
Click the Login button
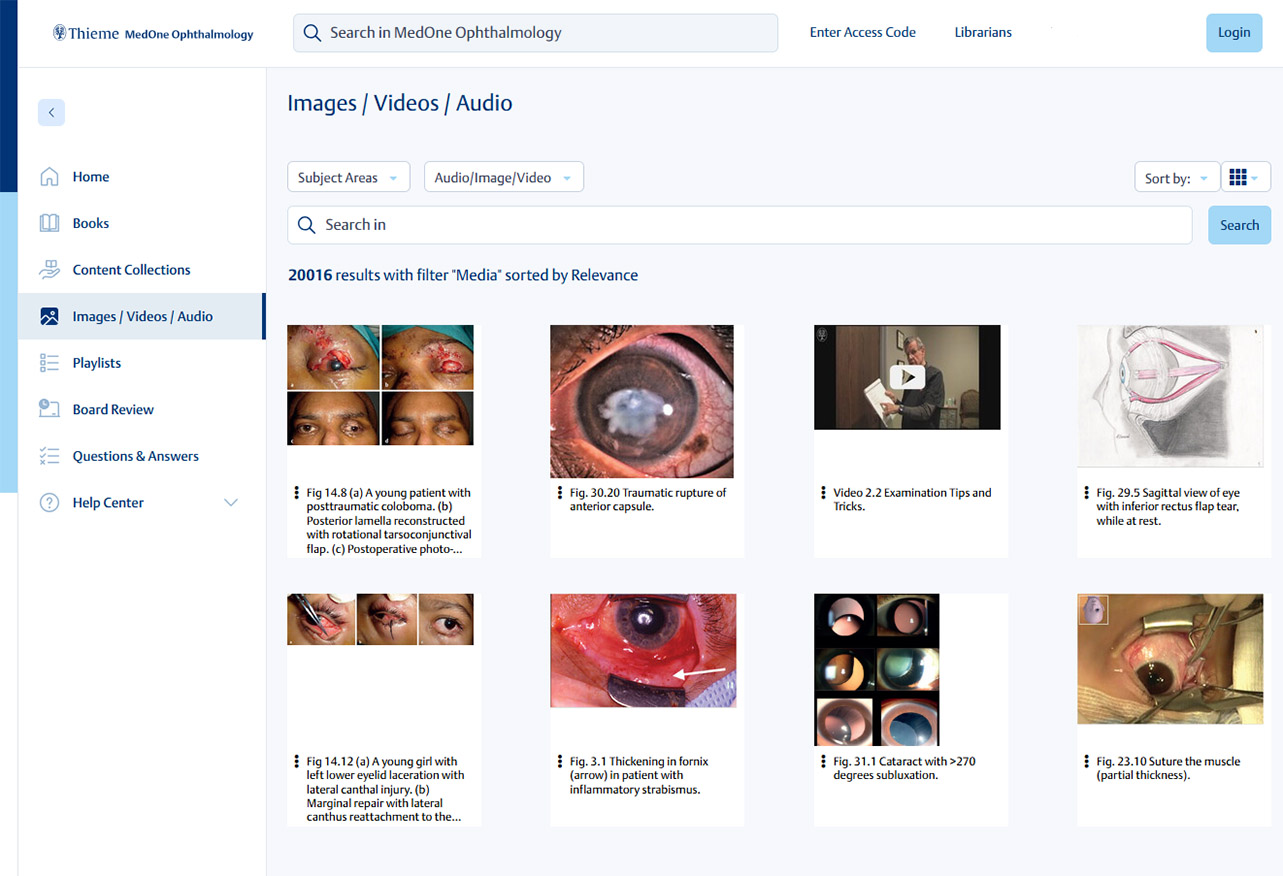[x=1233, y=32]
